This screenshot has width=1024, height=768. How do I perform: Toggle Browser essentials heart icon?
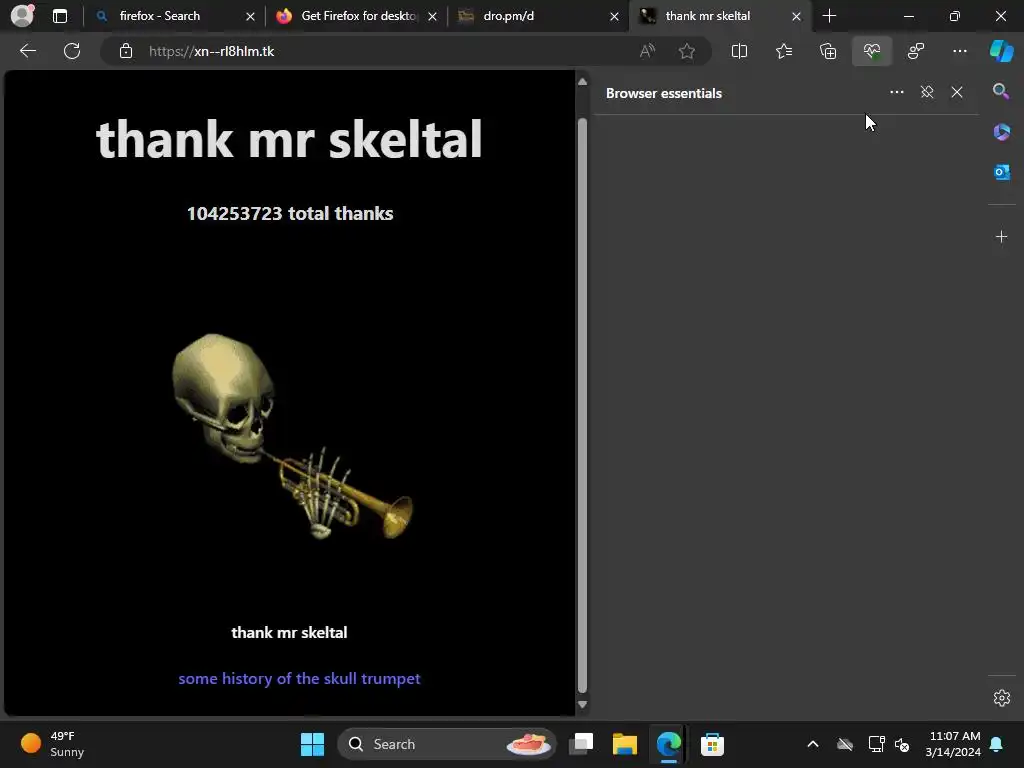click(x=872, y=51)
